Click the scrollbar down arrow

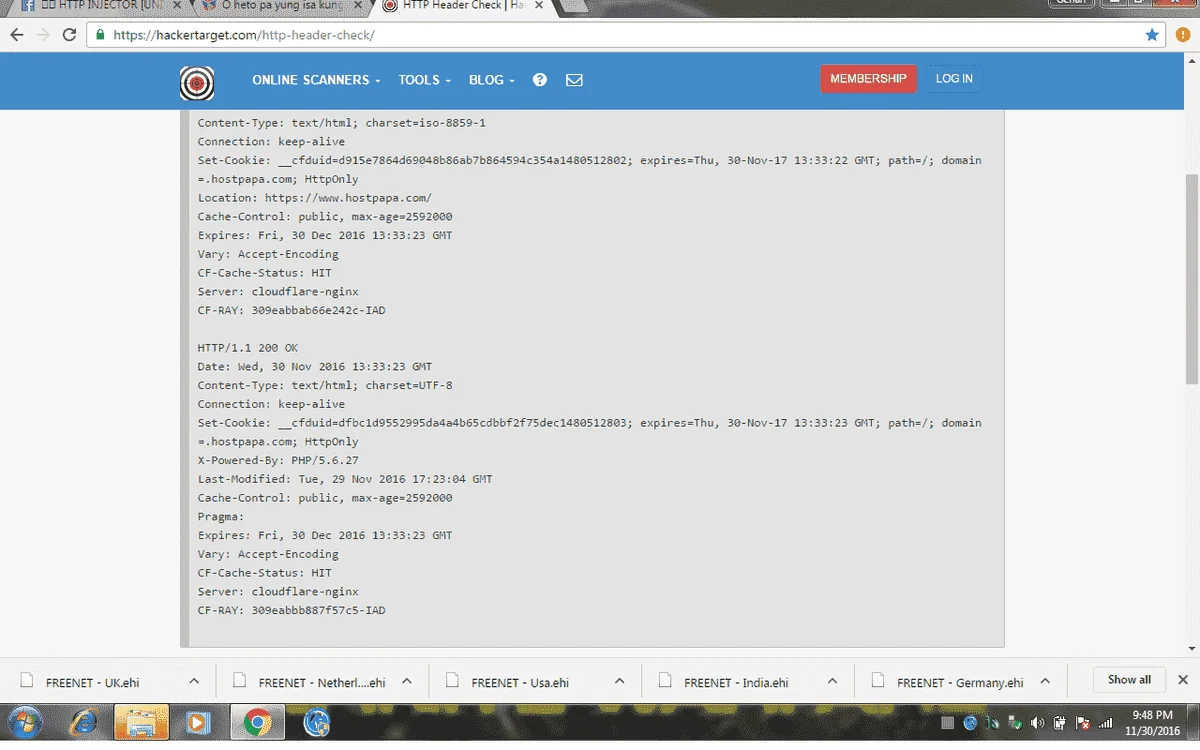tap(1191, 649)
